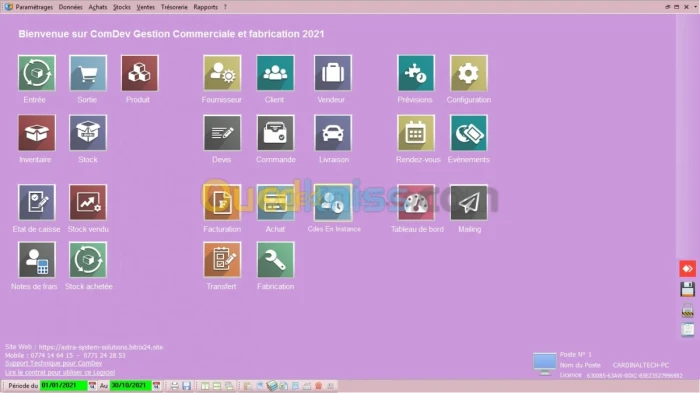Open the Fournisseur icon
This screenshot has width=700, height=393.
coord(222,73)
